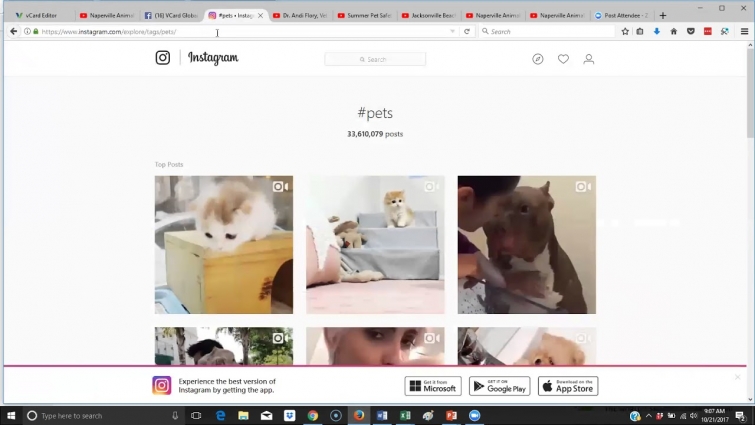Open the Mail app from the taskbar
Image resolution: width=755 pixels, height=425 pixels.
[x=266, y=415]
